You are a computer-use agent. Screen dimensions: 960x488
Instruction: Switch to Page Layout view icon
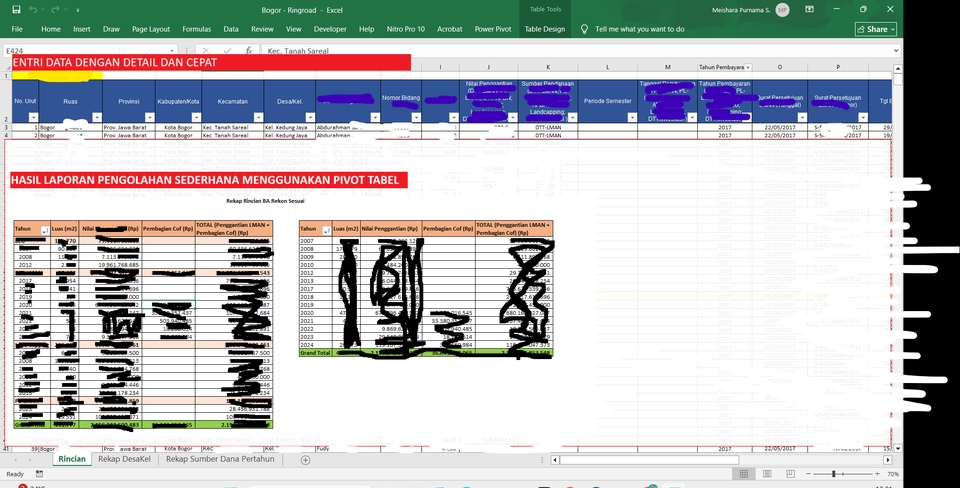tap(767, 474)
